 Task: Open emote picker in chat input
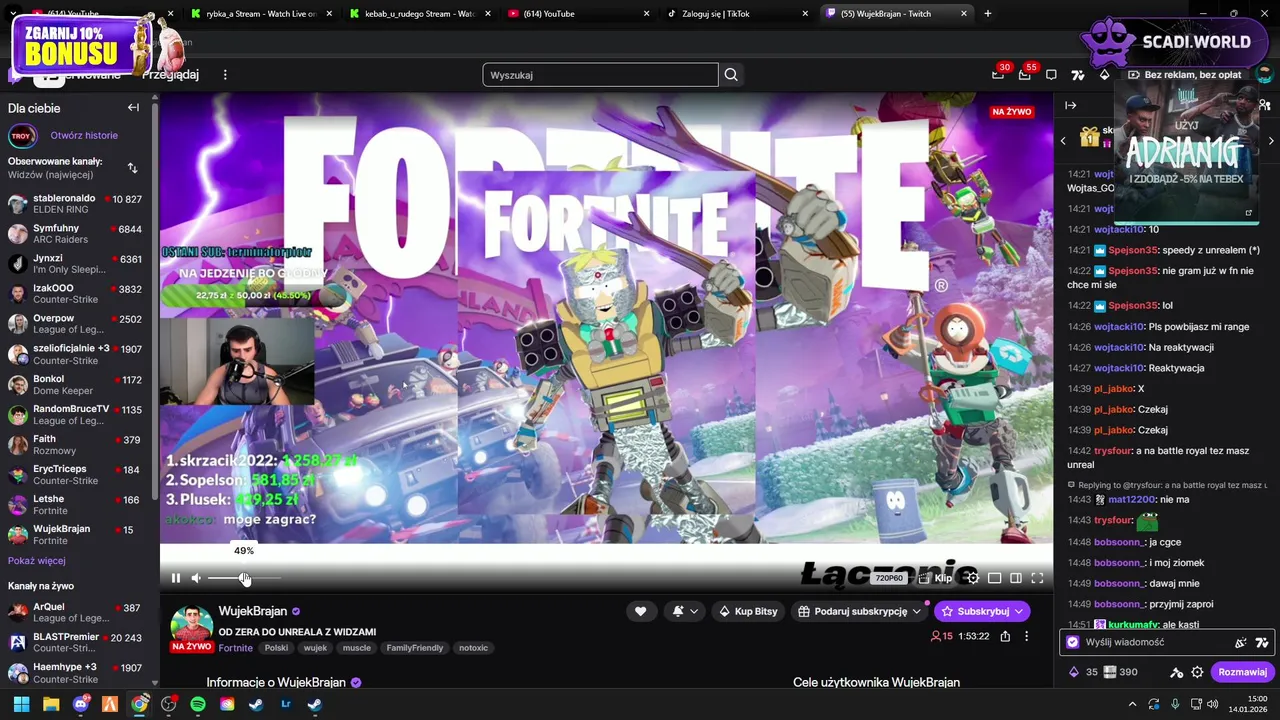pyautogui.click(x=1241, y=642)
